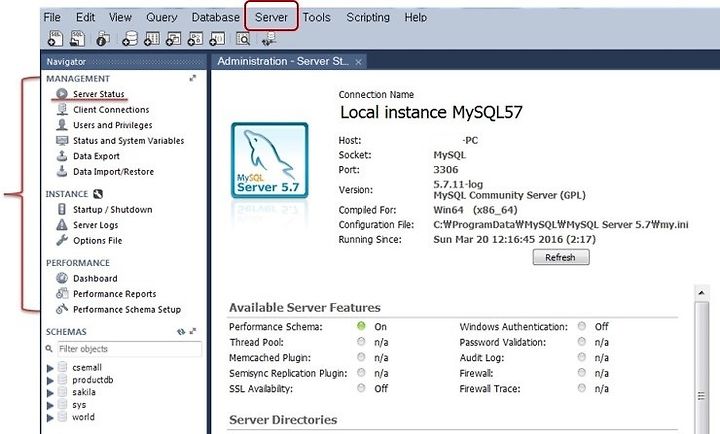This screenshot has height=434, width=720.
Task: Click the MySQL Server 5.7 dolphin logo
Action: [270, 160]
